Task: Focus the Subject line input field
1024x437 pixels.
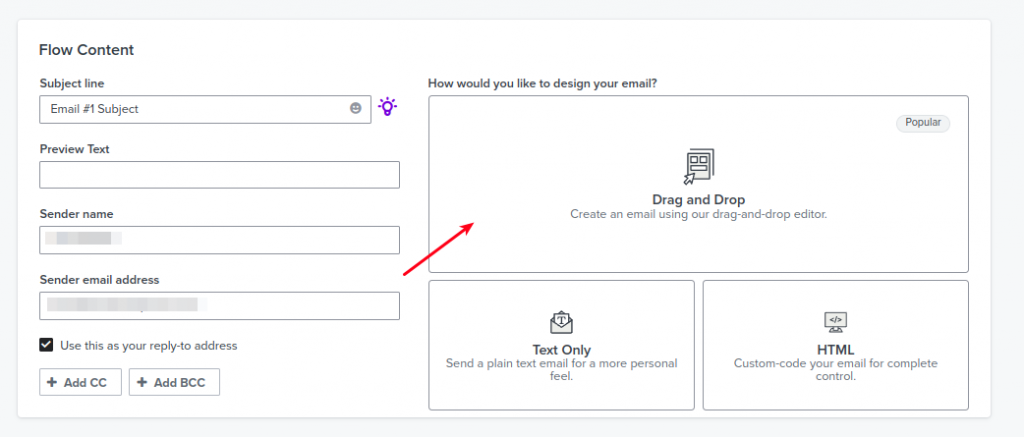Action: tap(205, 109)
